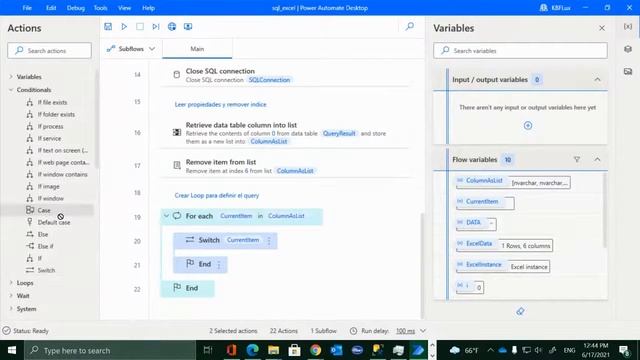Viewport: 640px width, 360px height.
Task: Select the 'If folder exists' action
Action: tap(56, 115)
